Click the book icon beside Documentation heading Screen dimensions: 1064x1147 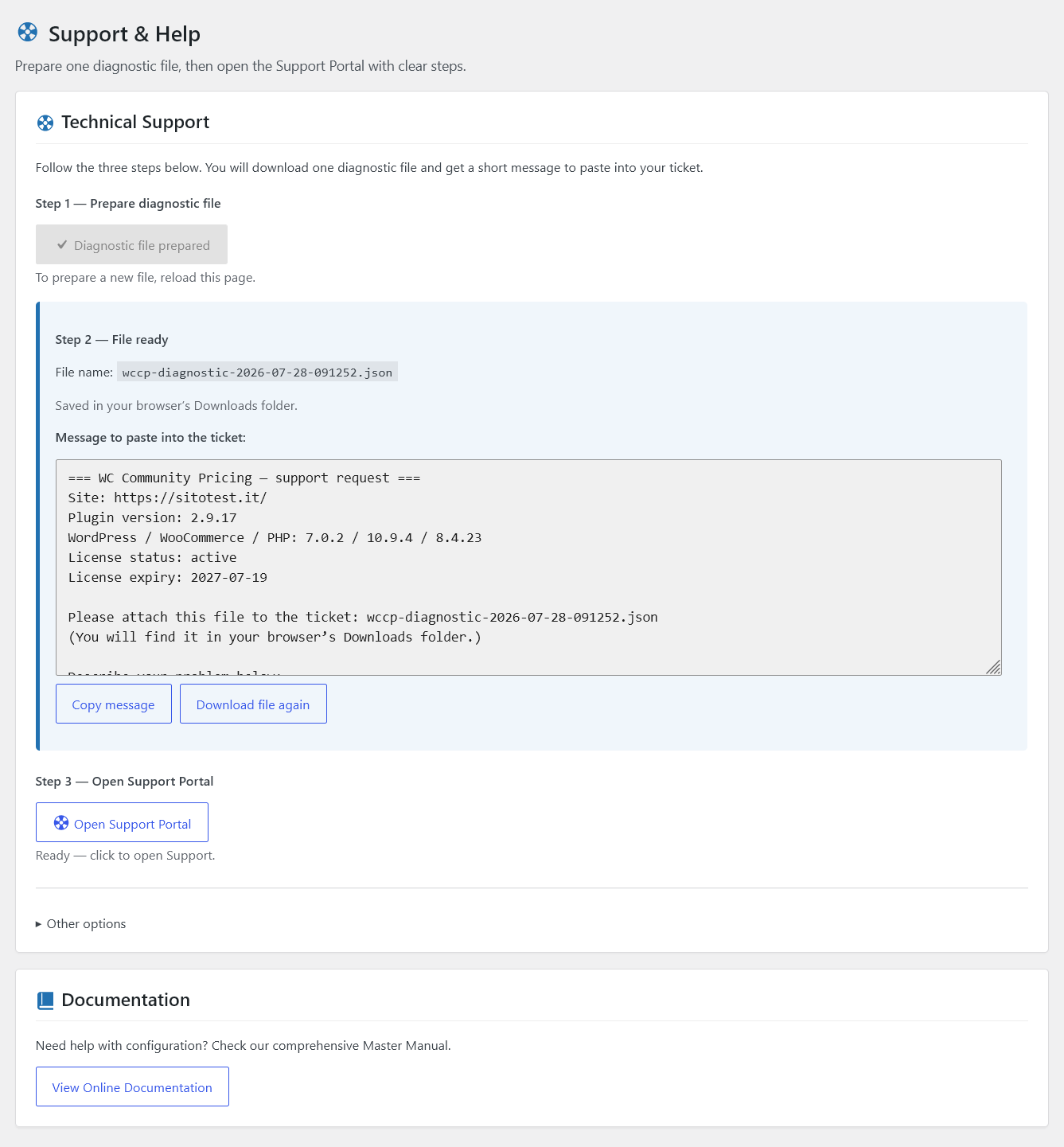pyautogui.click(x=45, y=1001)
